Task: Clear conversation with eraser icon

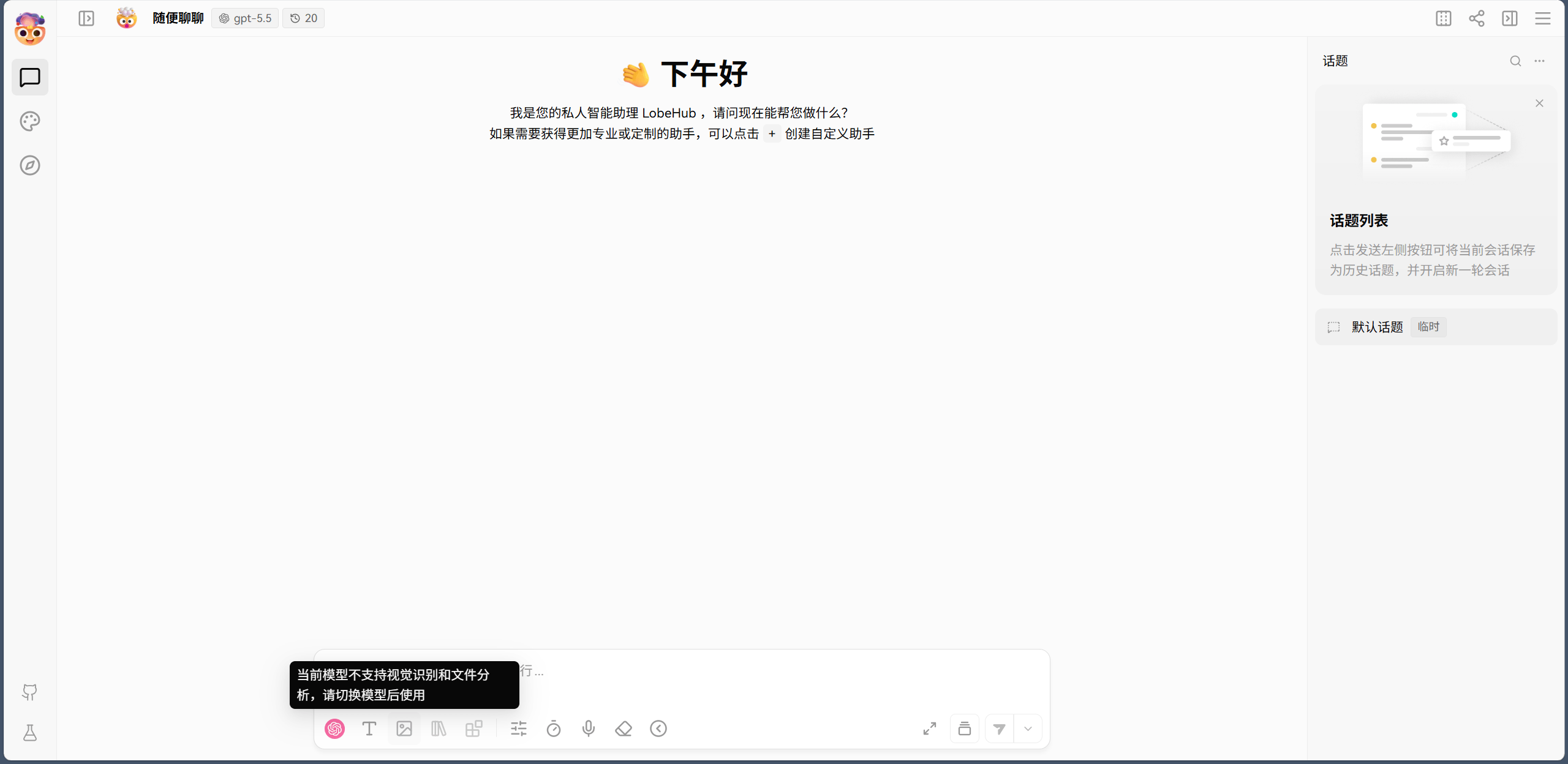Action: click(x=624, y=728)
